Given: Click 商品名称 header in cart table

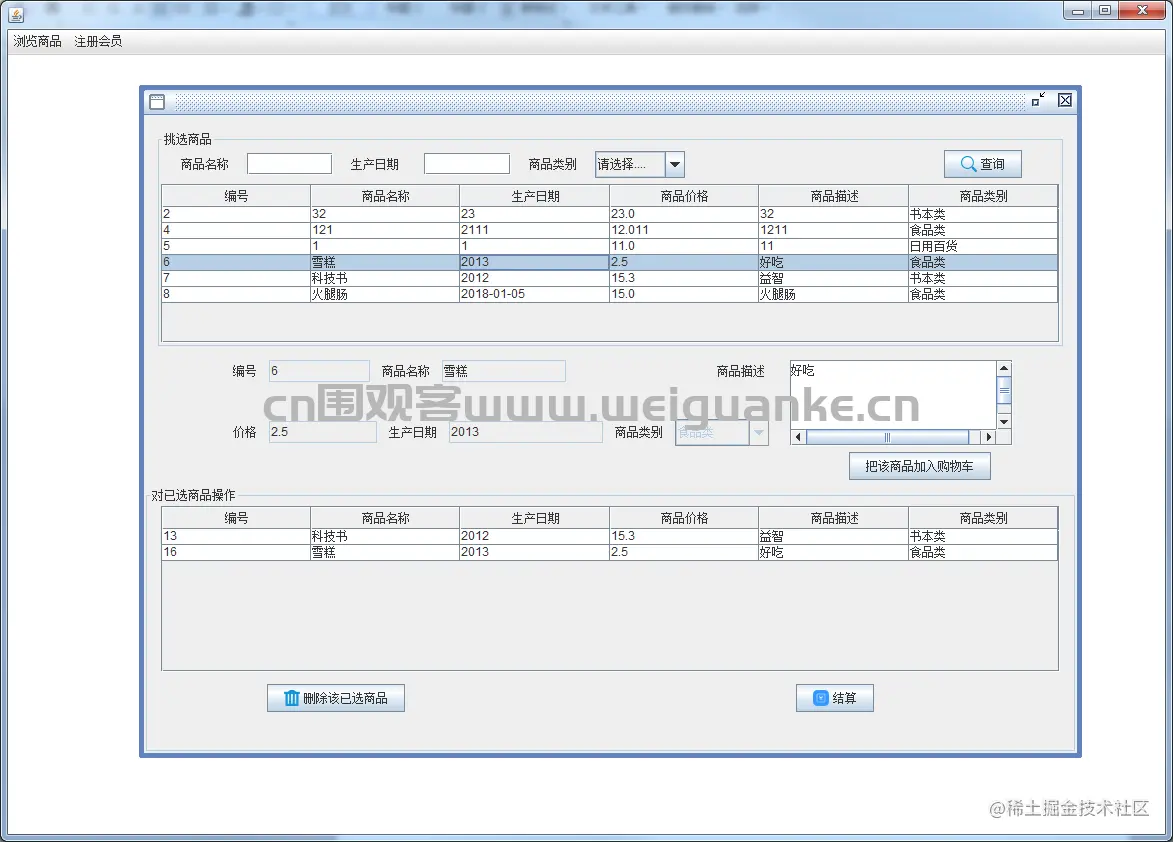Looking at the screenshot, I should point(385,518).
